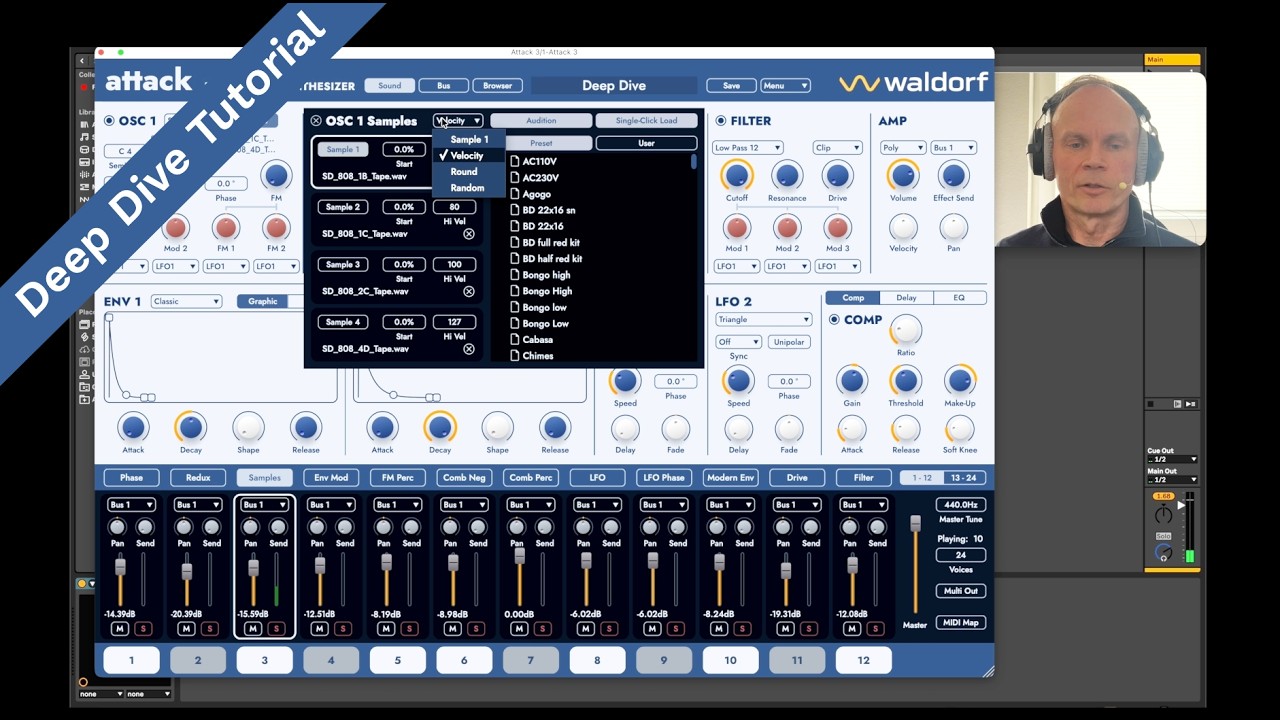Image resolution: width=1280 pixels, height=720 pixels.
Task: Switch to the Delay effect tab
Action: pos(906,298)
